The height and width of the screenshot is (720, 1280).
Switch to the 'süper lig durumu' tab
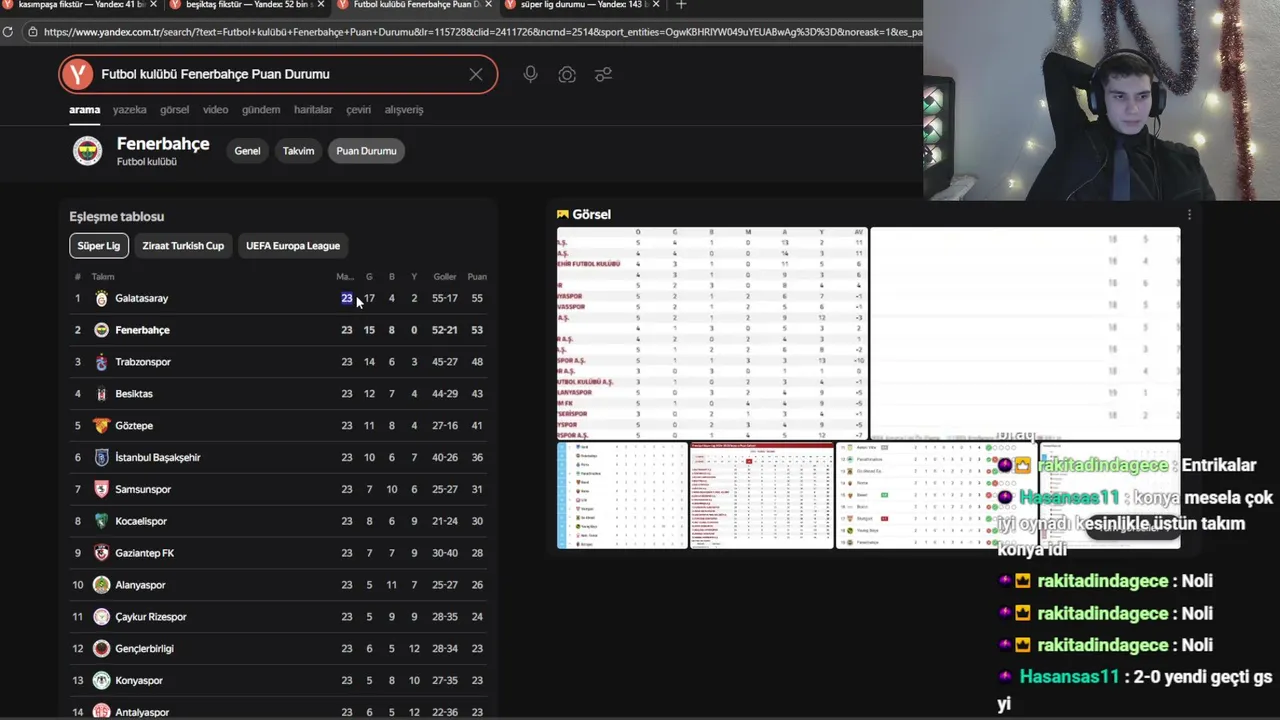583,5
